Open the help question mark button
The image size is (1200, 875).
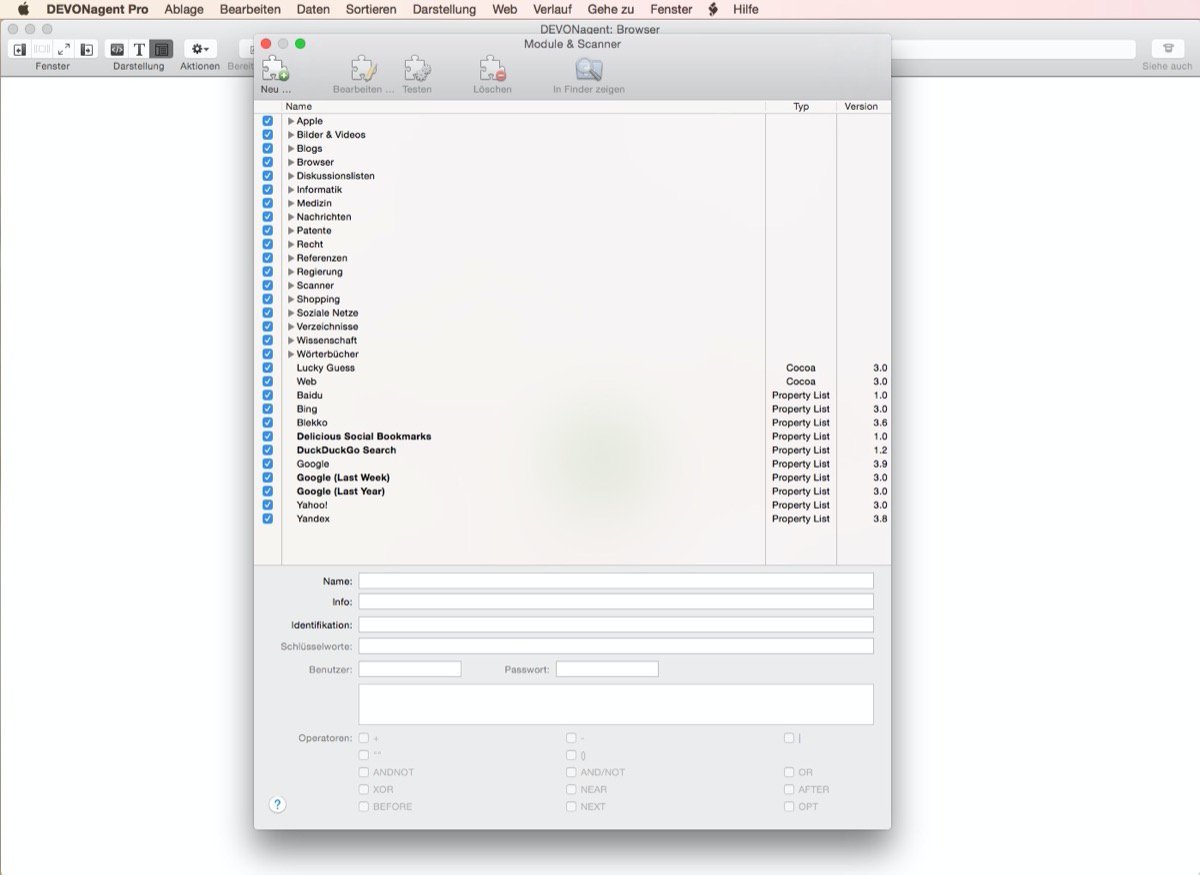click(278, 804)
